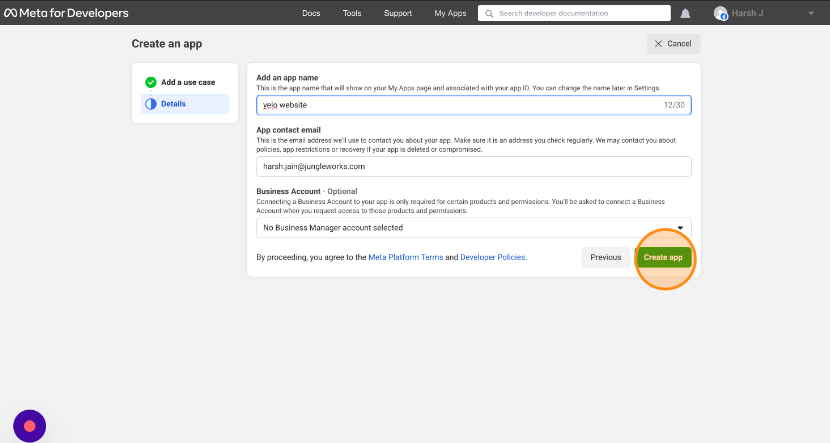The image size is (830, 443).
Task: Go to My Apps
Action: click(450, 13)
